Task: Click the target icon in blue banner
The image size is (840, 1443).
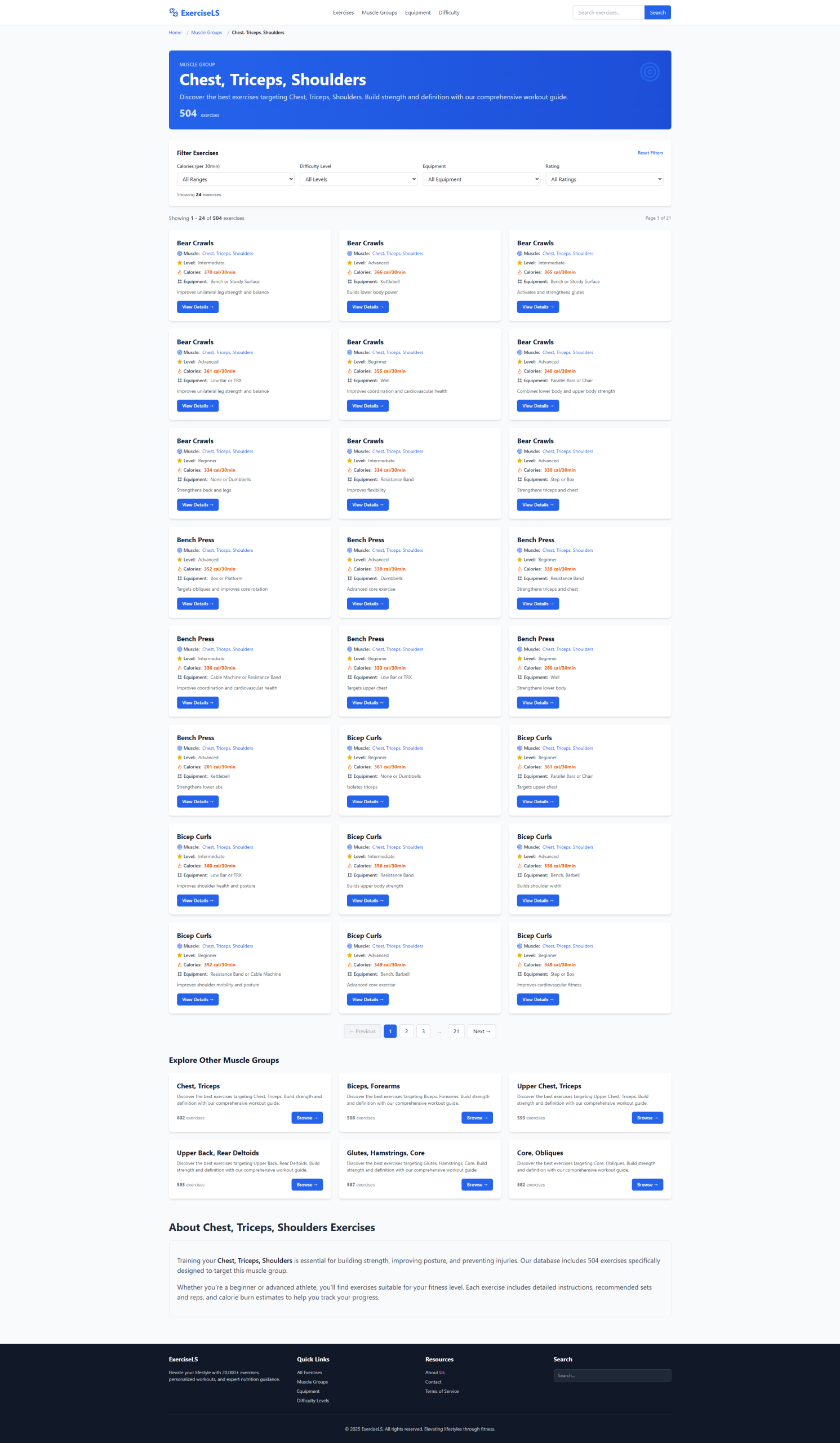Action: (x=650, y=72)
